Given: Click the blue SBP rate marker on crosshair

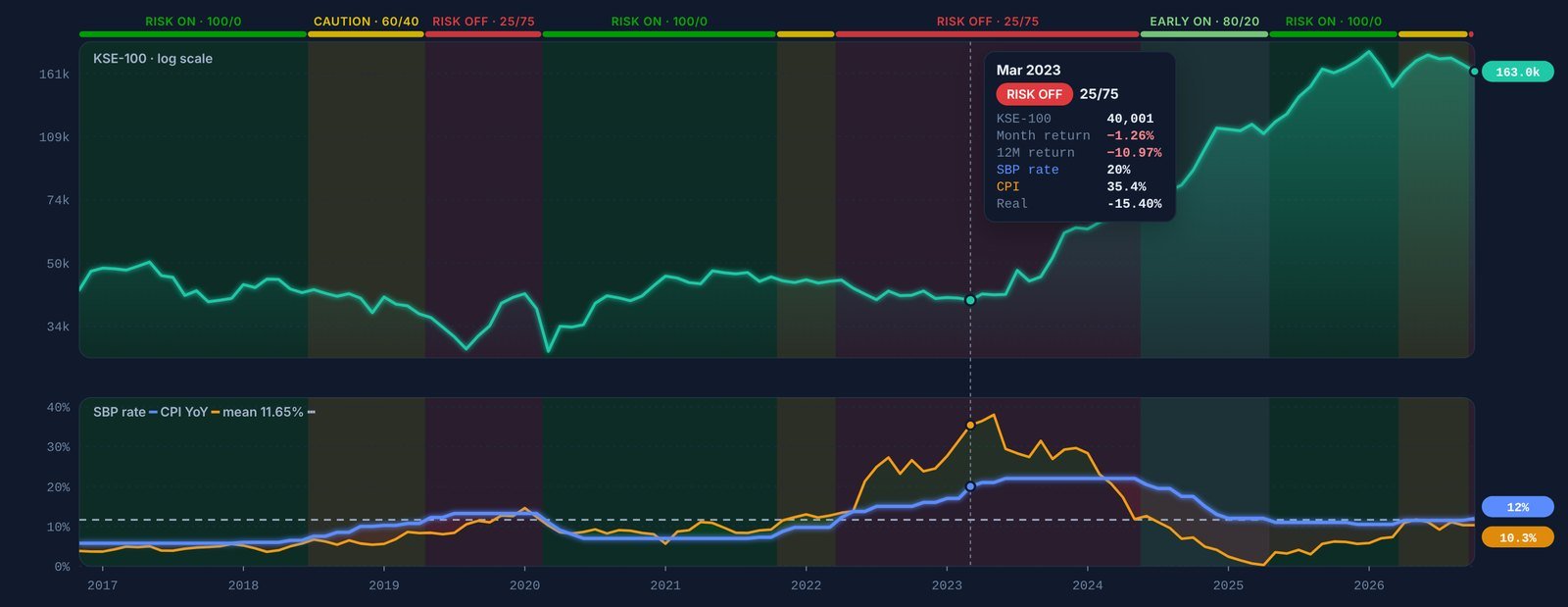Looking at the screenshot, I should click(x=970, y=486).
